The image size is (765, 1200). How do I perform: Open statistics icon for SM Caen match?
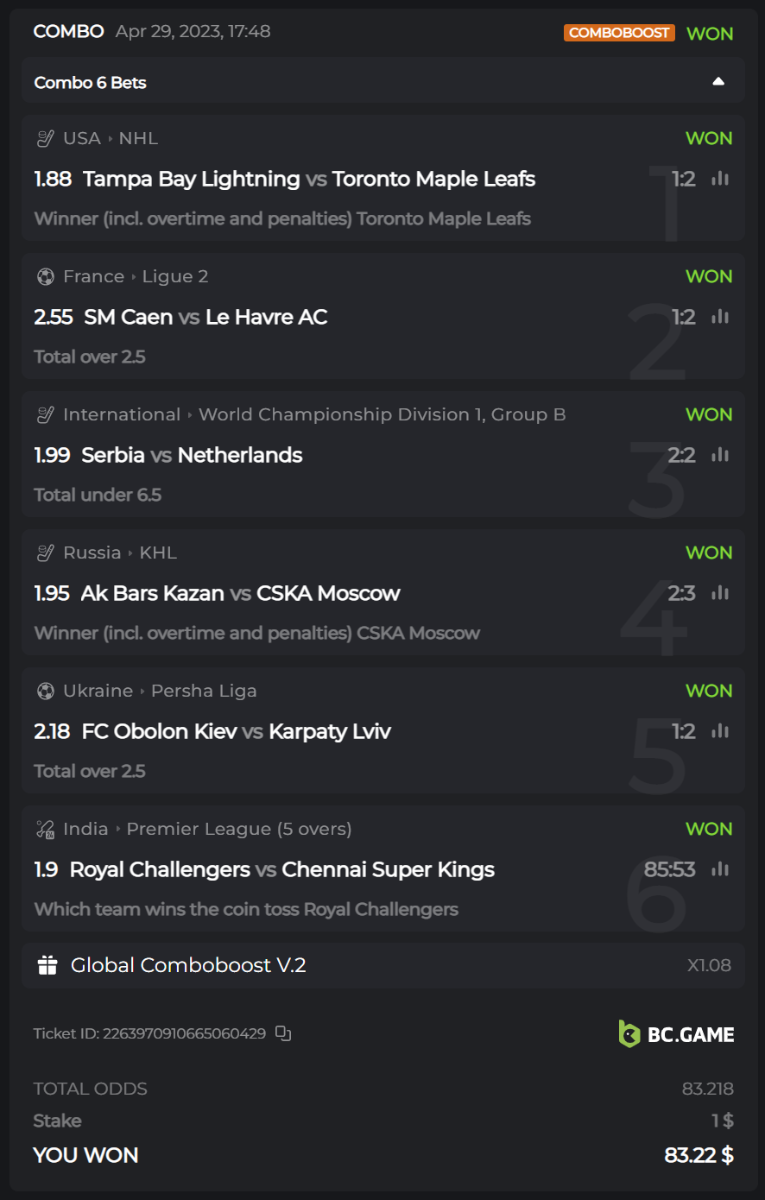pos(720,317)
